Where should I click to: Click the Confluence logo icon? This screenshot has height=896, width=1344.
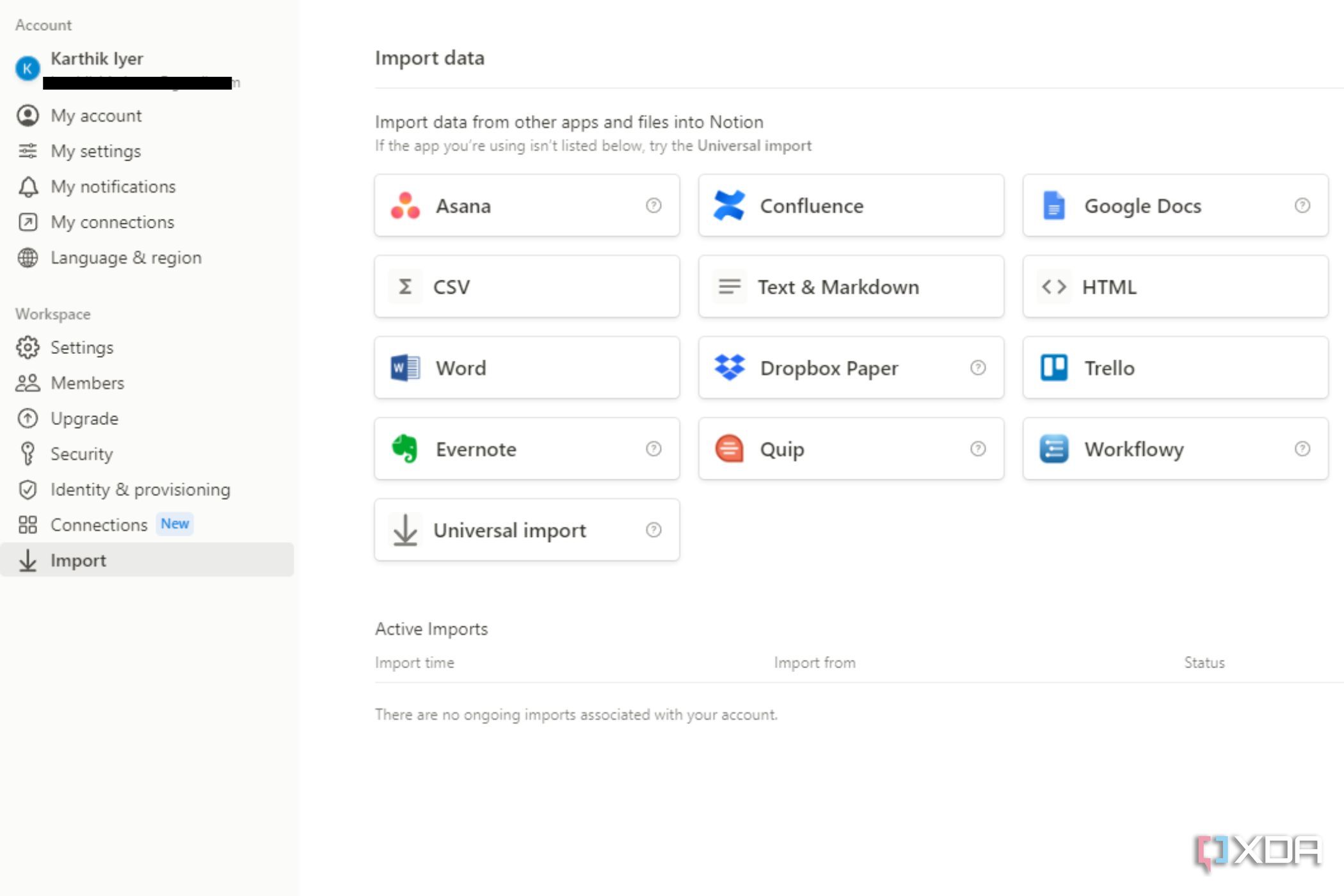coord(730,205)
